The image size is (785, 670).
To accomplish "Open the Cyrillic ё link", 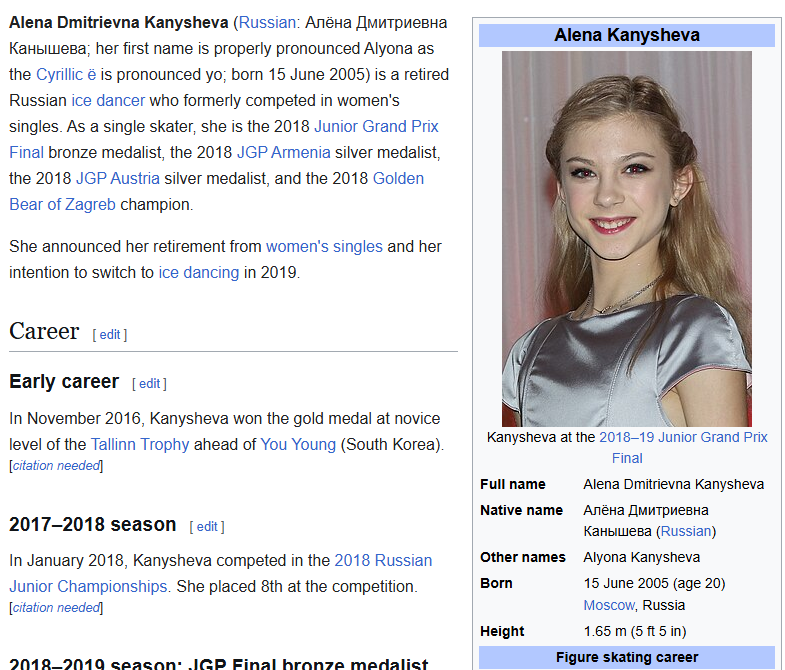I will click(x=65, y=74).
